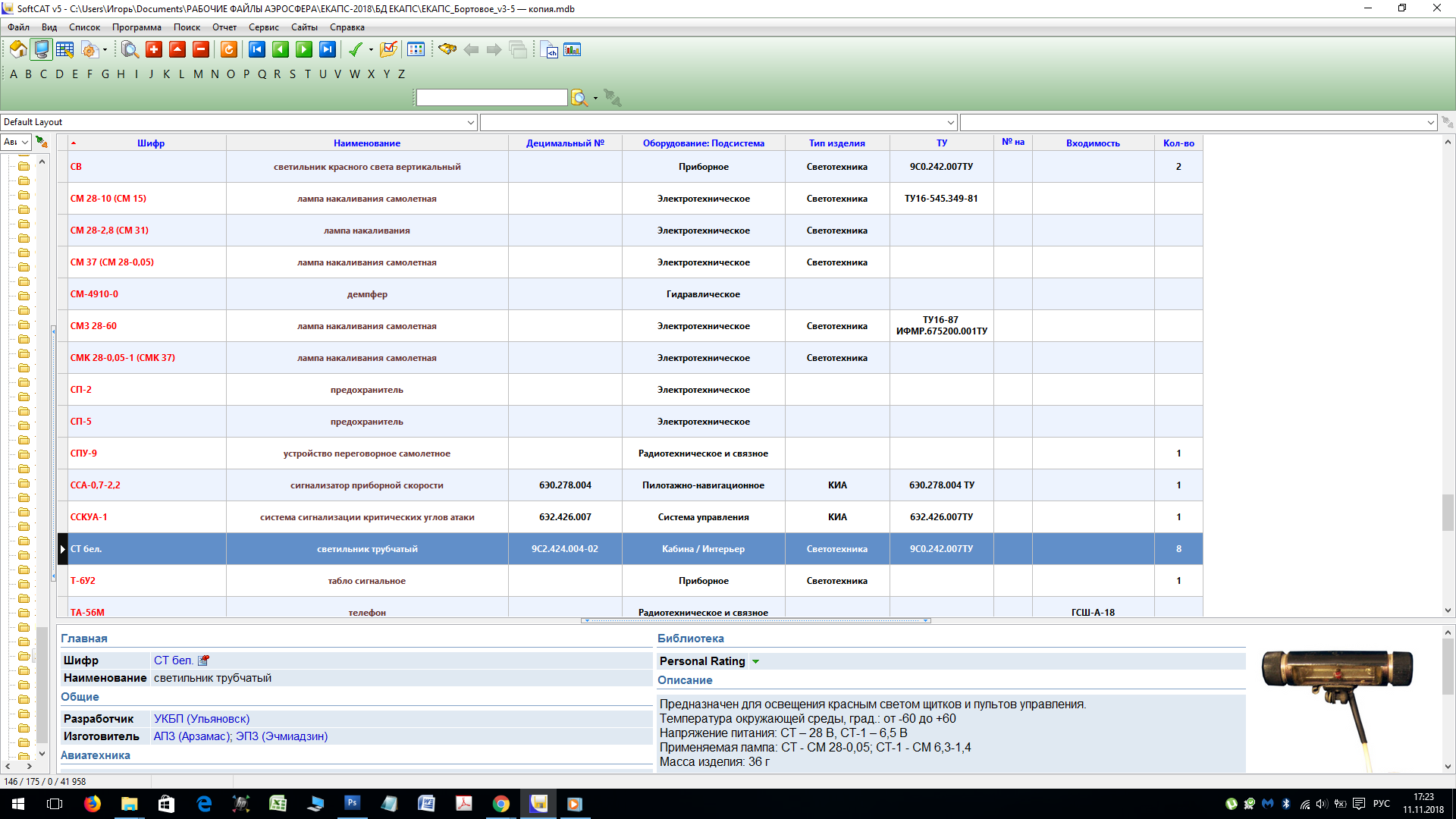Expand the Personal Rating dropdown arrow
The height and width of the screenshot is (819, 1456).
click(x=755, y=661)
